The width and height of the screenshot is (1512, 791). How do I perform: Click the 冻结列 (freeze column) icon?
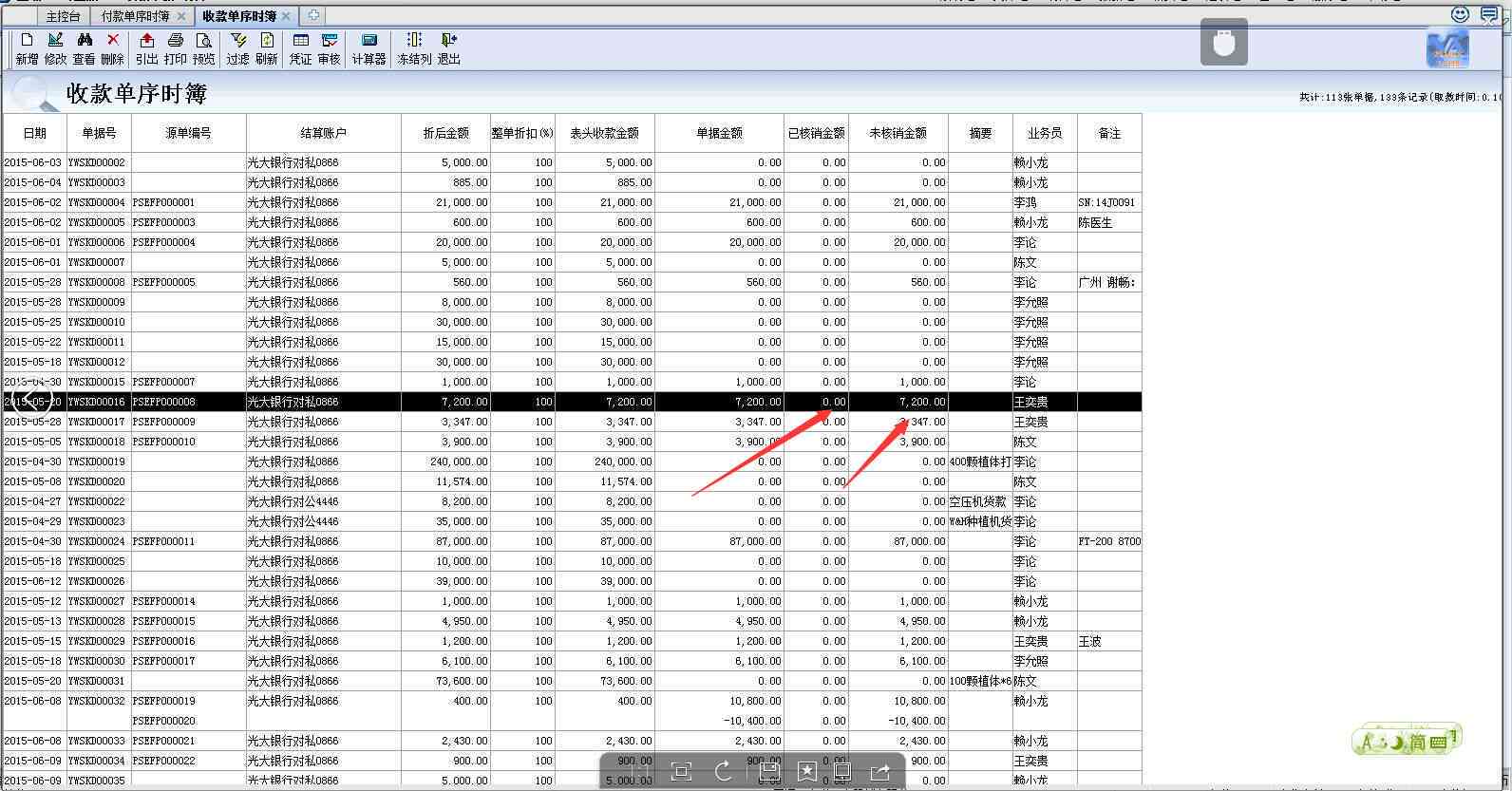414,47
